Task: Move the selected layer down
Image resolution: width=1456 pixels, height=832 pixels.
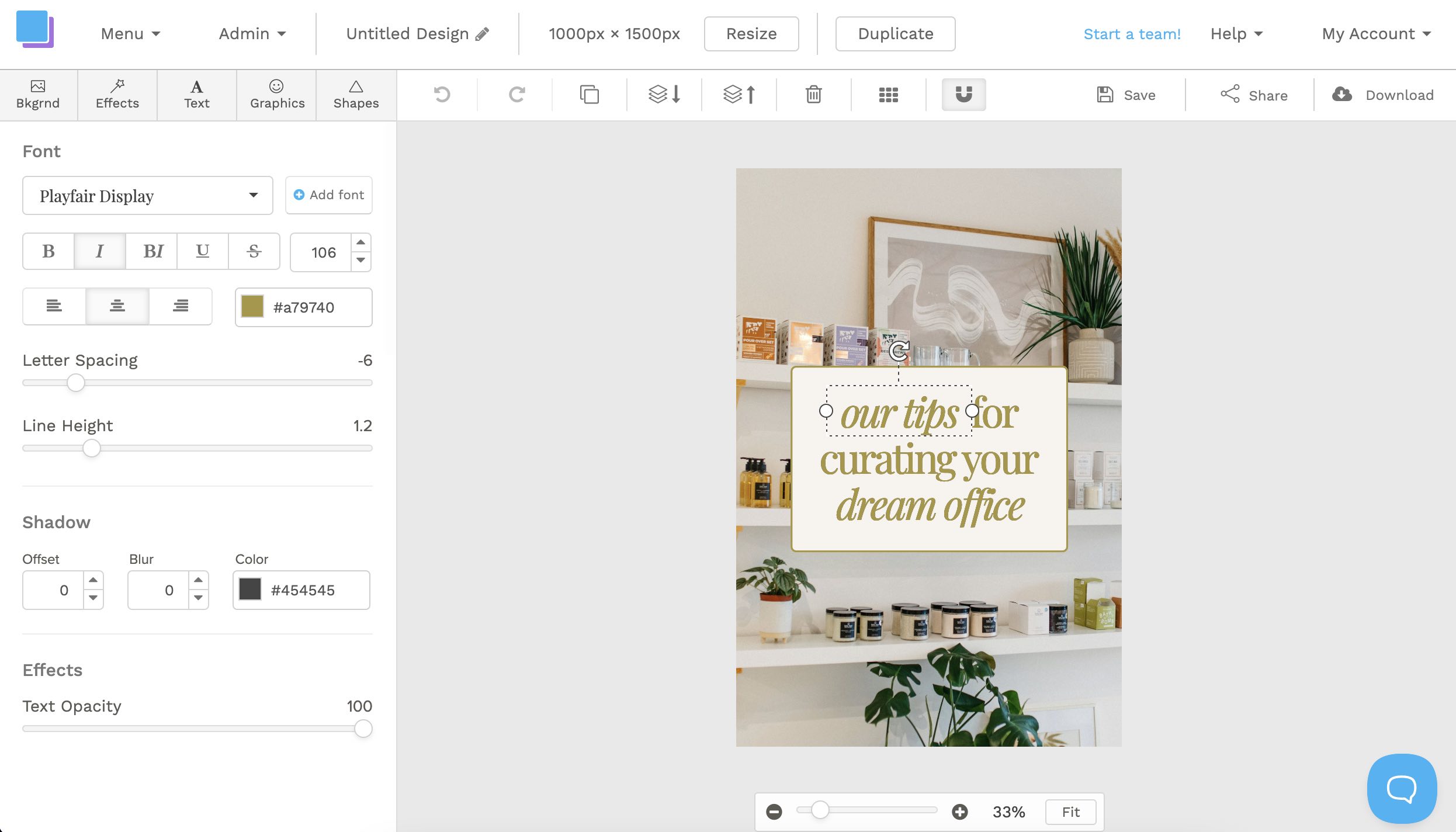Action: [664, 94]
